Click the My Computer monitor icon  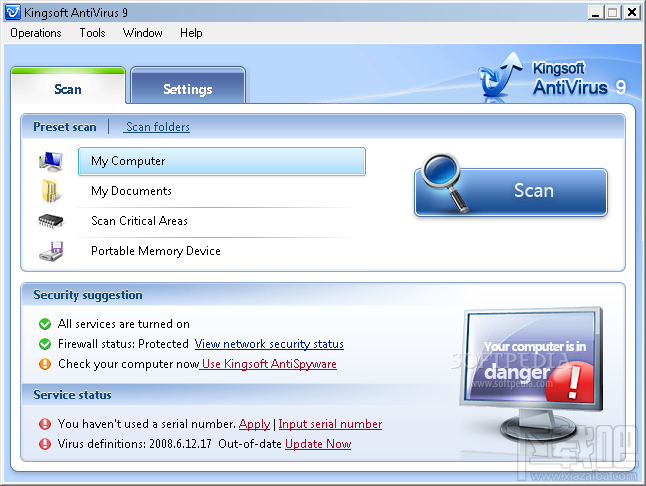coord(51,161)
